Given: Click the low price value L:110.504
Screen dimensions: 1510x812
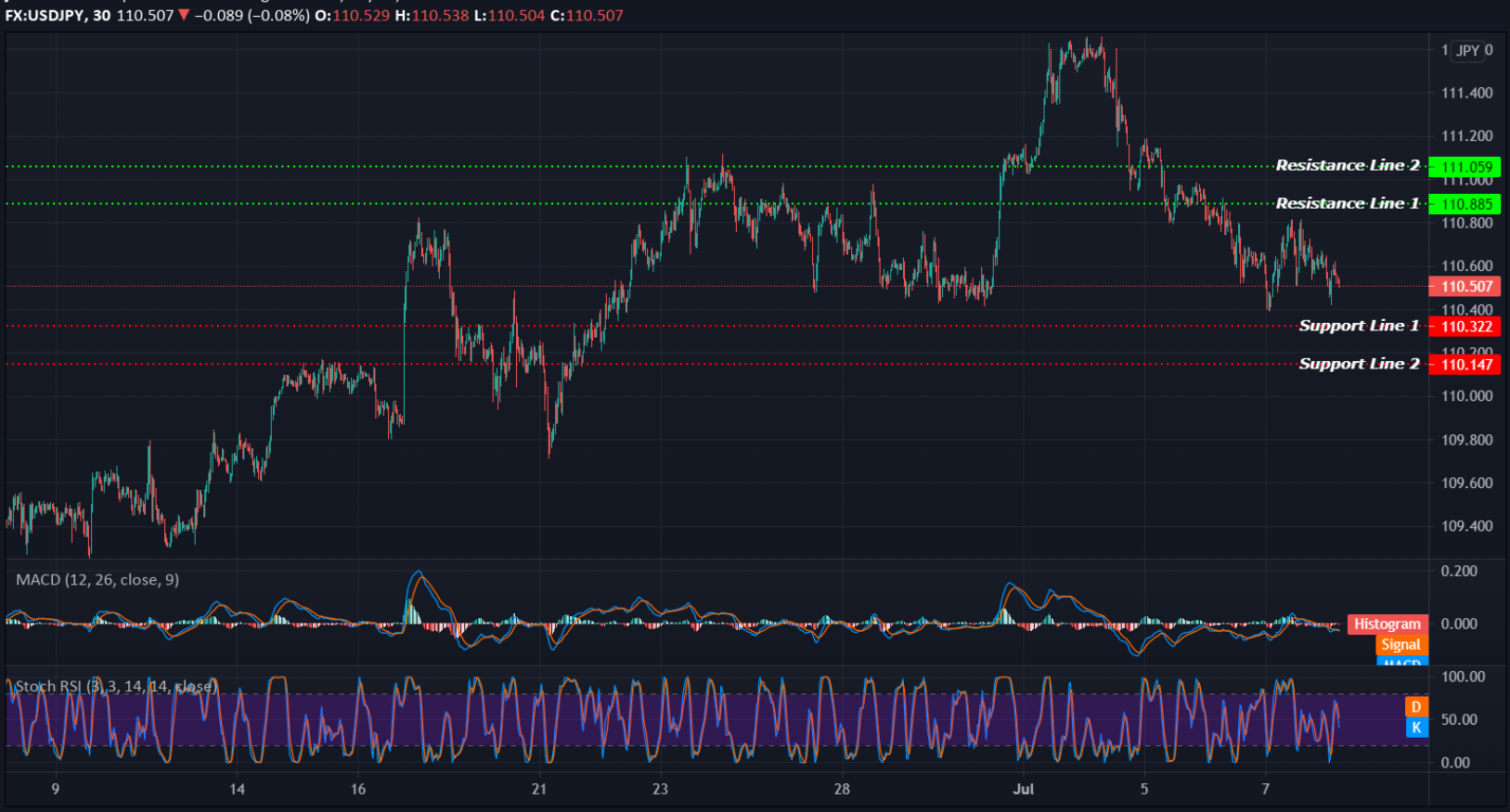Looking at the screenshot, I should tap(510, 16).
